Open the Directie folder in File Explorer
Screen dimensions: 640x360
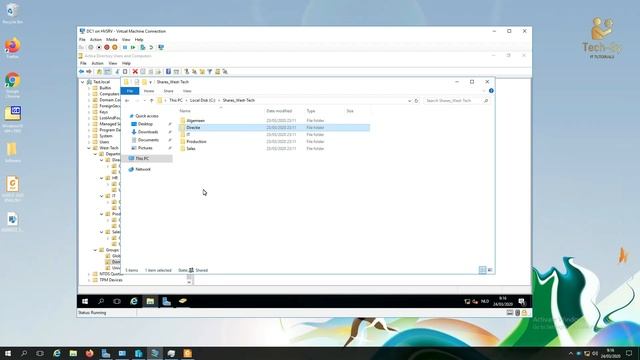[274, 128]
